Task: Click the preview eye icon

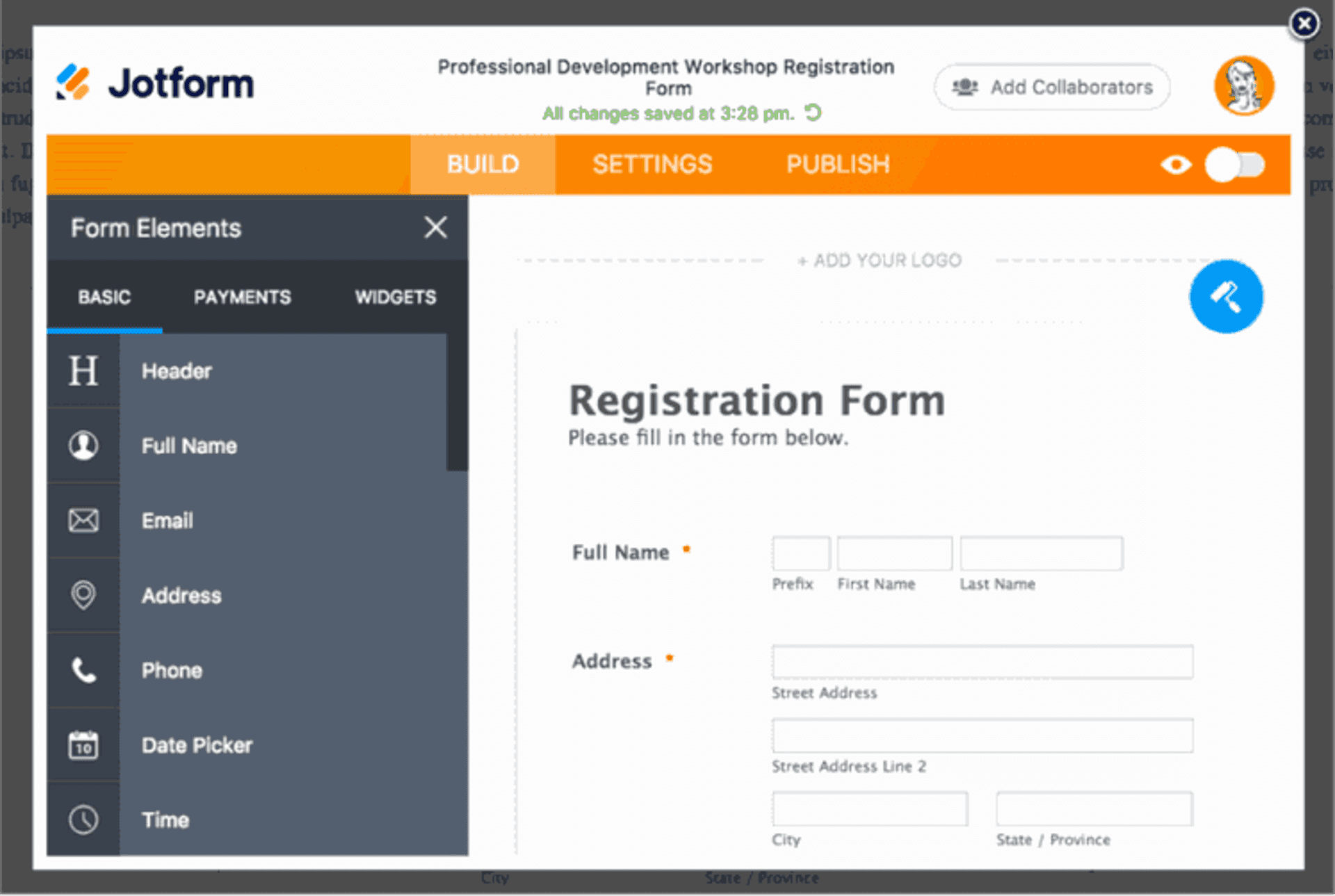Action: (x=1176, y=164)
